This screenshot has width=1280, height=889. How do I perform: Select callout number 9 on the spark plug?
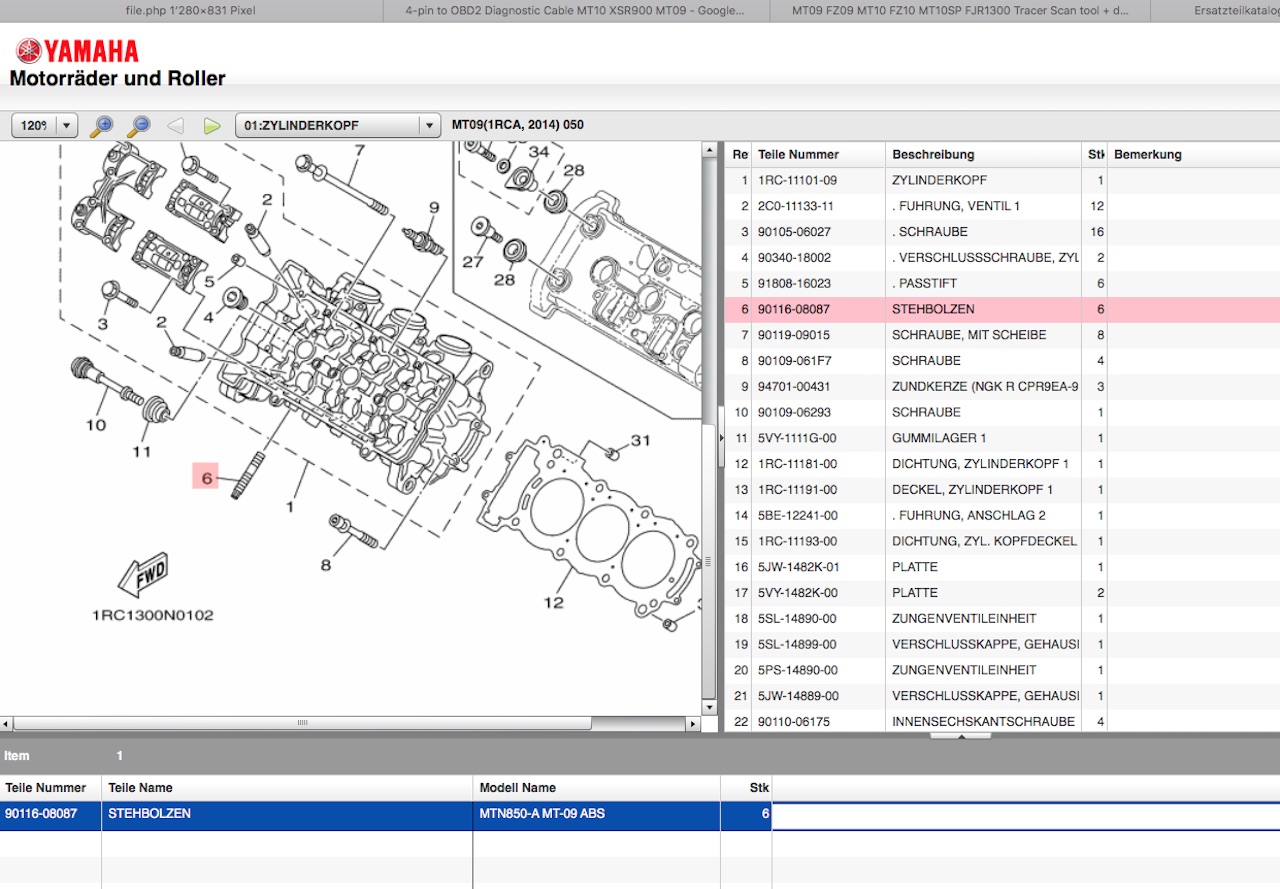[434, 207]
